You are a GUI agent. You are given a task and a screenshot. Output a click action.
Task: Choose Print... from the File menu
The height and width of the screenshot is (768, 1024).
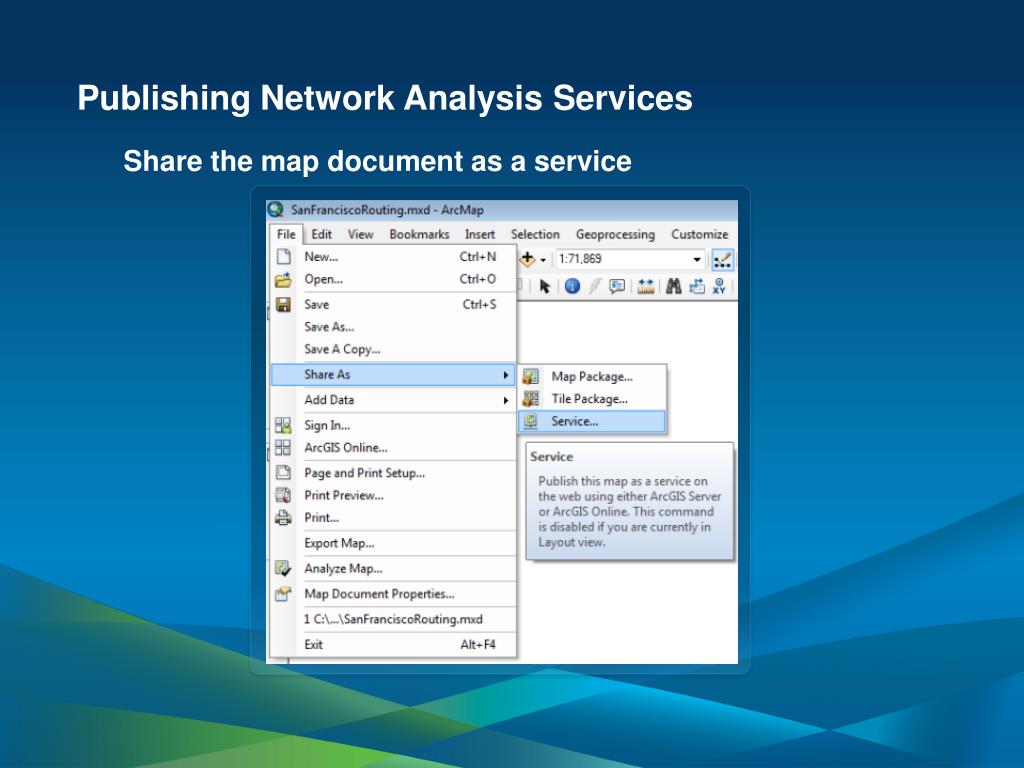pos(393,518)
